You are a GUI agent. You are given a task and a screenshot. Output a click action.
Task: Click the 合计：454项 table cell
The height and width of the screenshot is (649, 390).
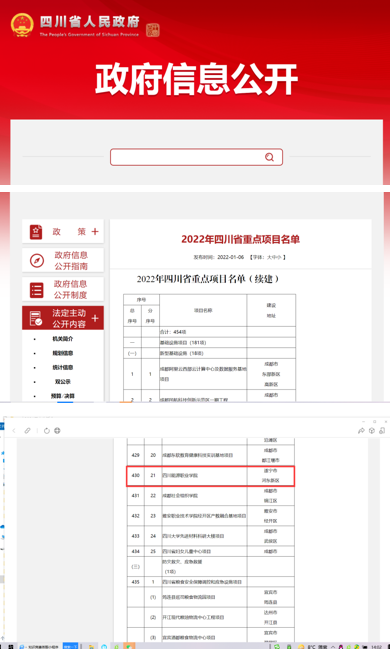coord(203,332)
